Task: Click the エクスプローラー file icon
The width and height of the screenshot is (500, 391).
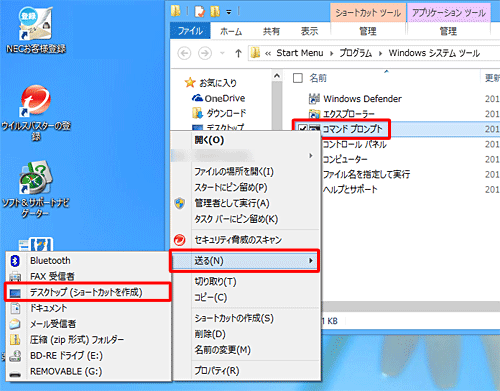Action: (314, 114)
